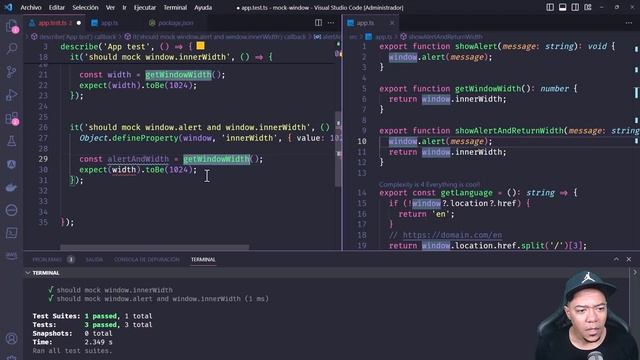The width and height of the screenshot is (640, 360).
Task: Toggle the secondary sidebar layout button
Action: 575,7
